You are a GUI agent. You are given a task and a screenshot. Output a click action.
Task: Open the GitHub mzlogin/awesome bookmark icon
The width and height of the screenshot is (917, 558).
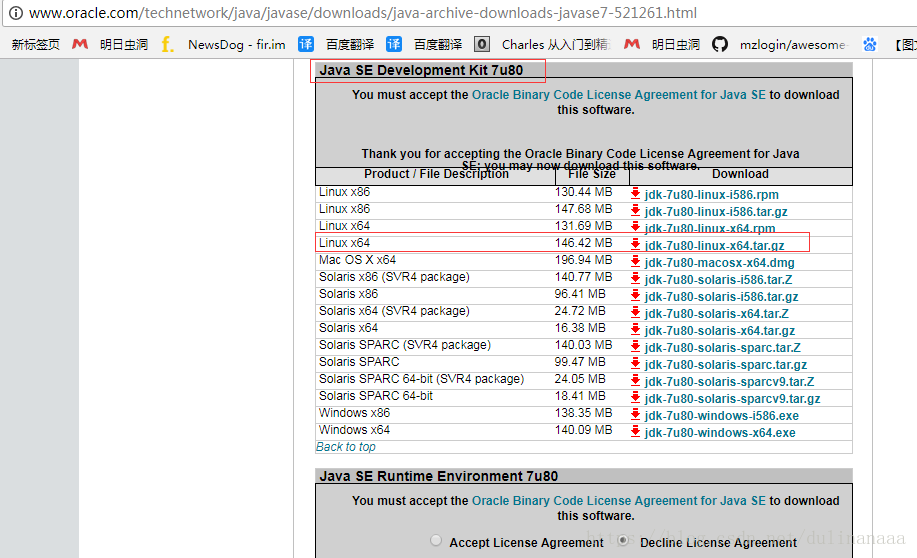click(720, 44)
